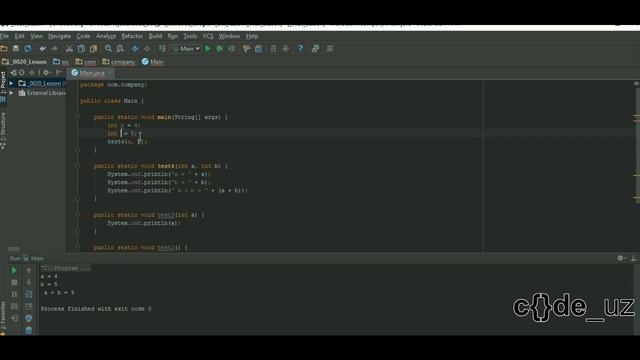Open the Edit menu
The image size is (640, 360).
coord(19,36)
